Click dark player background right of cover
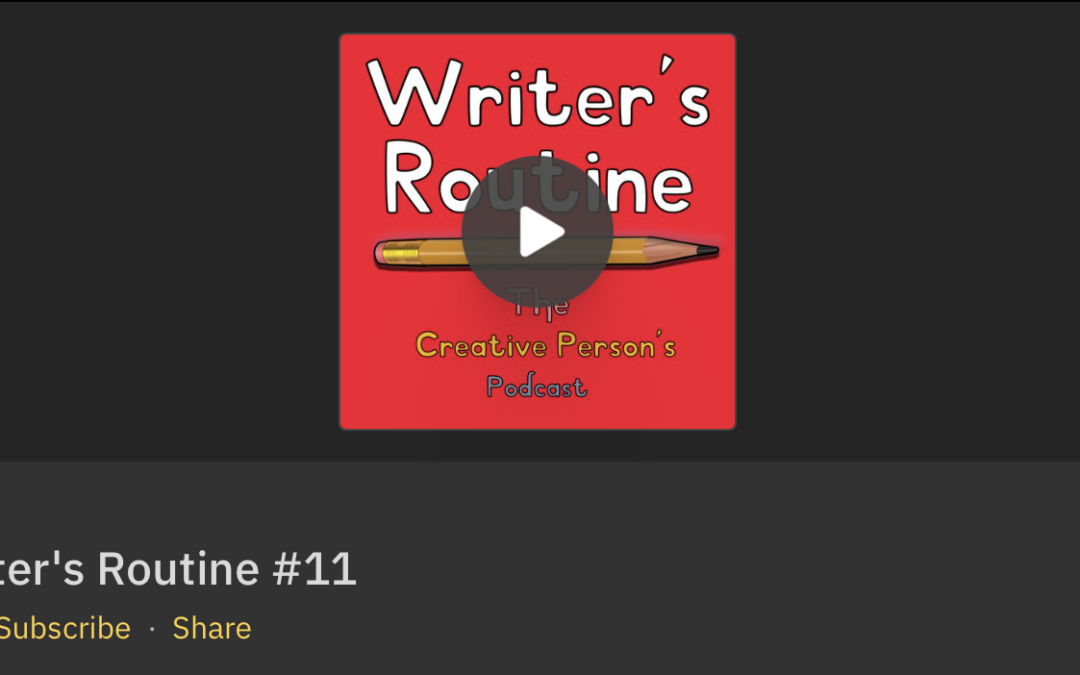 click(x=900, y=230)
